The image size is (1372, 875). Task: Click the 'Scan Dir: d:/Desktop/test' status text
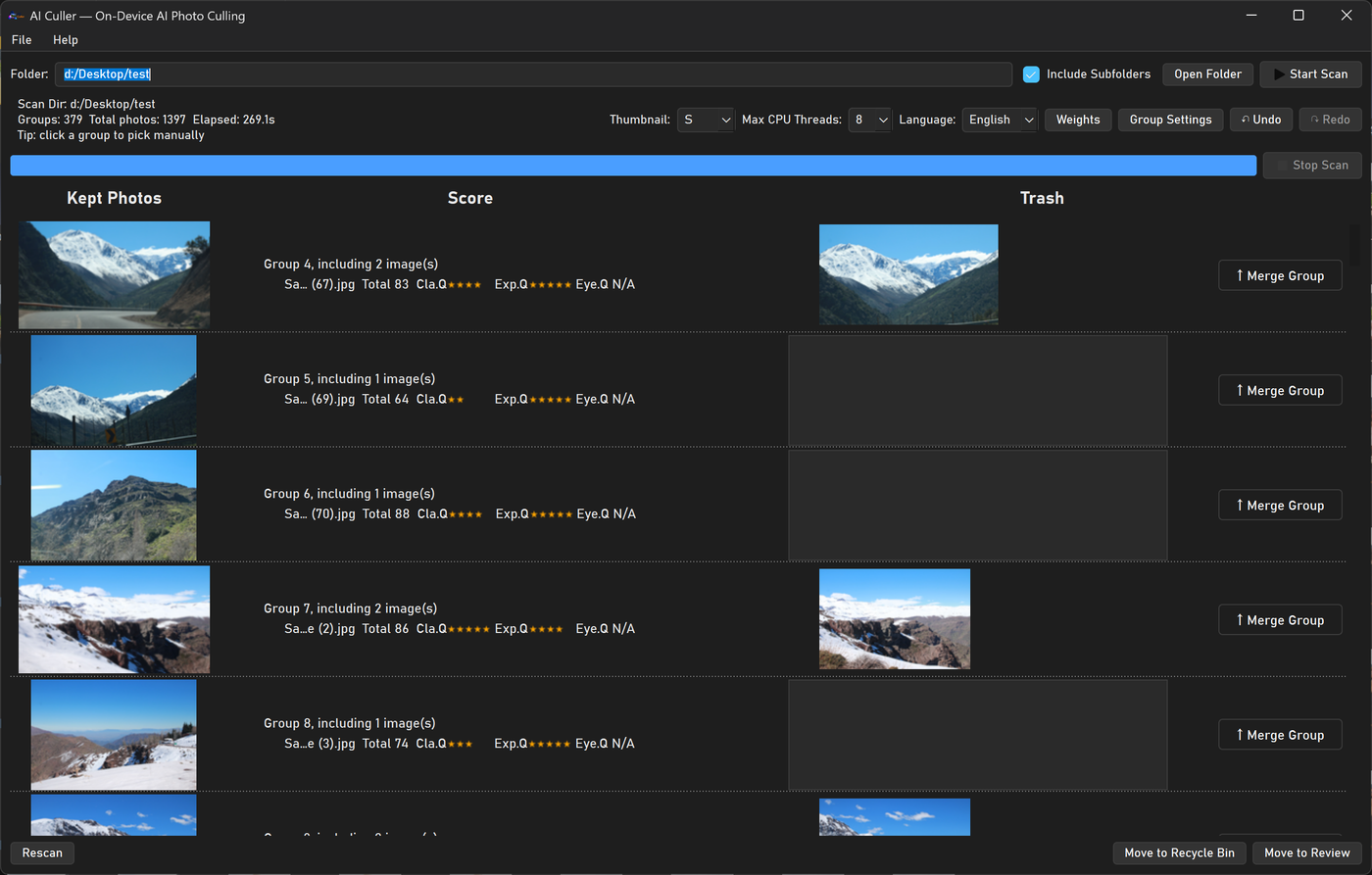click(86, 104)
